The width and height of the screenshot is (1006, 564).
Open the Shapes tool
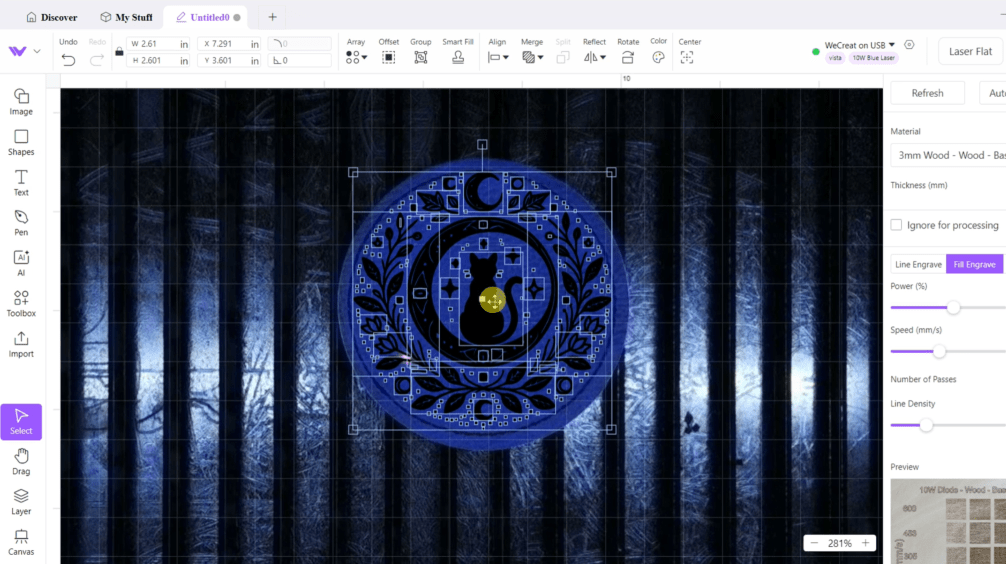(21, 142)
